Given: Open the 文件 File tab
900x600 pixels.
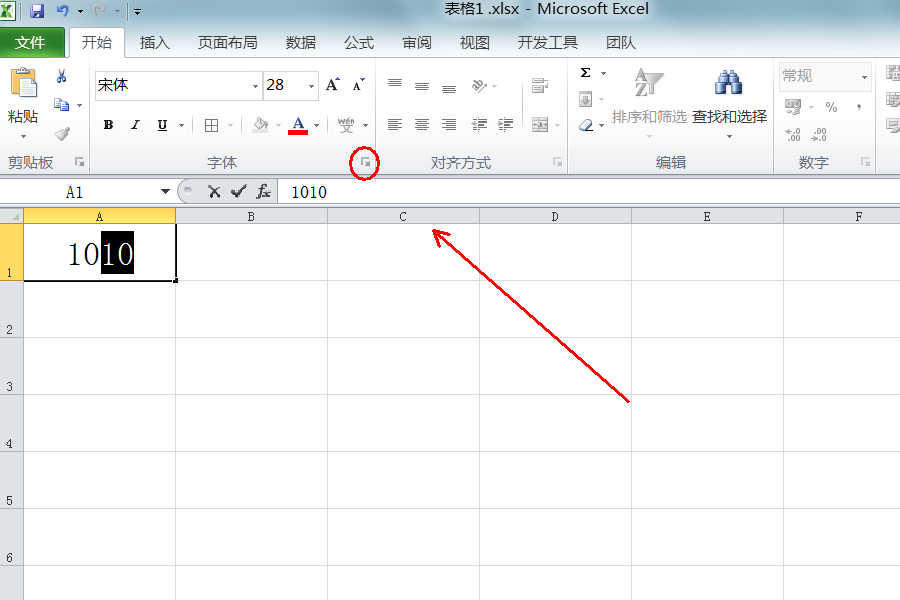Looking at the screenshot, I should [30, 42].
